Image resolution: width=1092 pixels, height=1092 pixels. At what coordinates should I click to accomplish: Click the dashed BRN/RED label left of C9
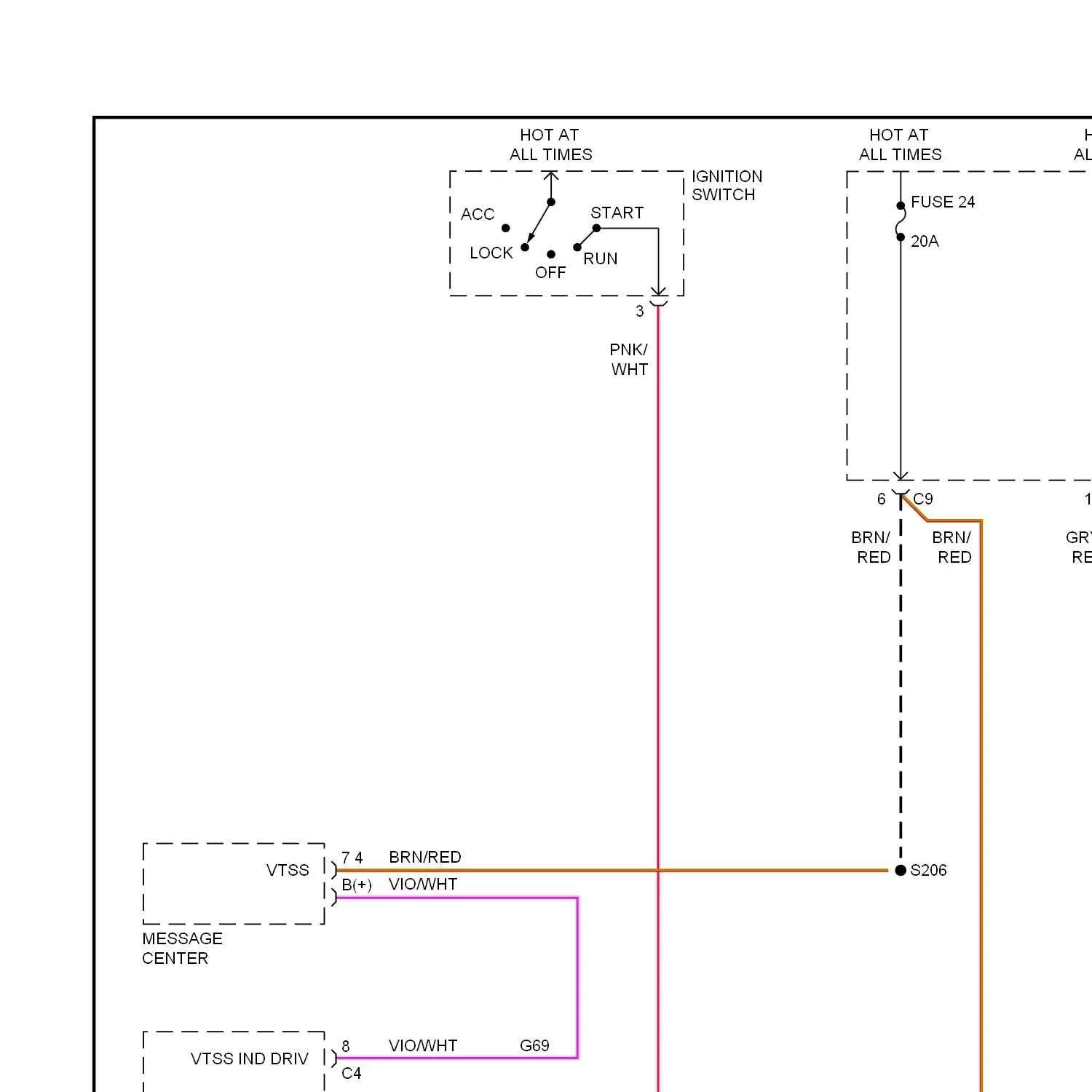pos(871,547)
